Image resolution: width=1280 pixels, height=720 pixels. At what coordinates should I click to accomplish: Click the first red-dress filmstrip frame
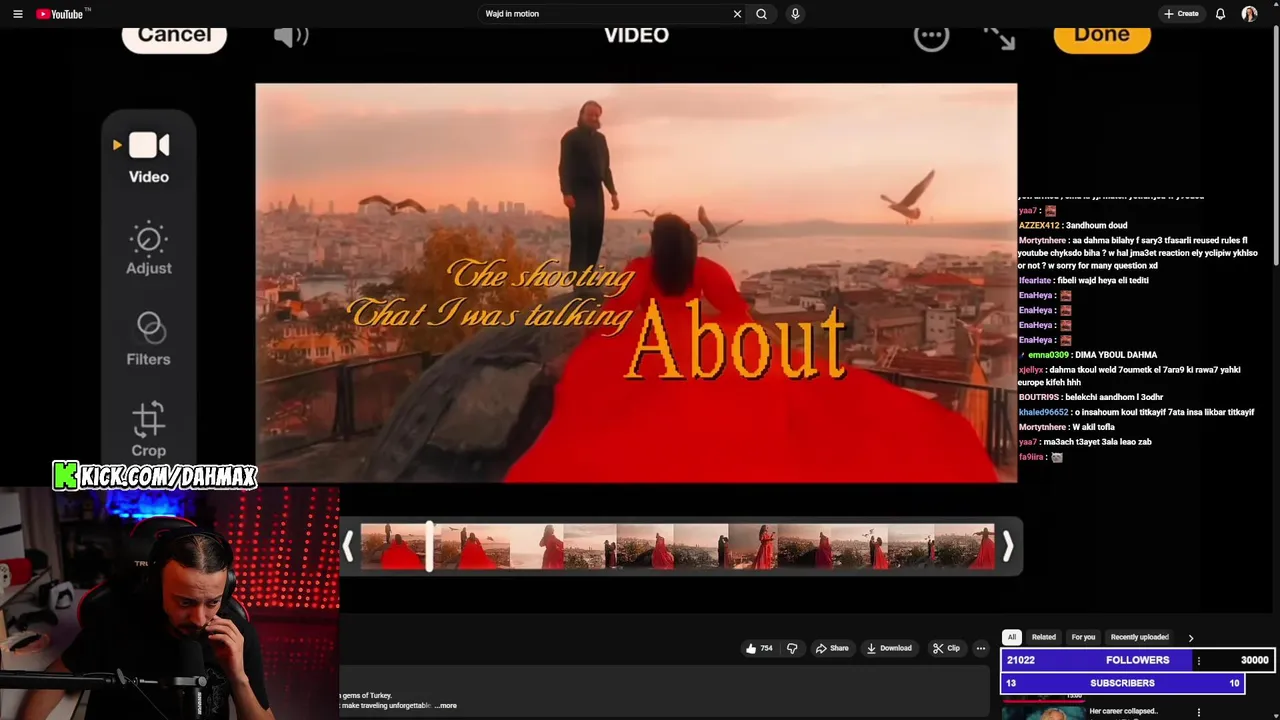pyautogui.click(x=395, y=546)
